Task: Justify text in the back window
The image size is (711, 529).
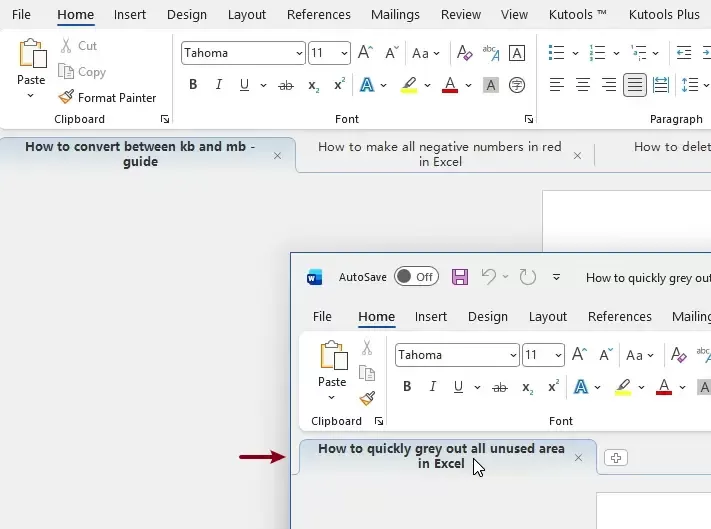Action: [635, 85]
